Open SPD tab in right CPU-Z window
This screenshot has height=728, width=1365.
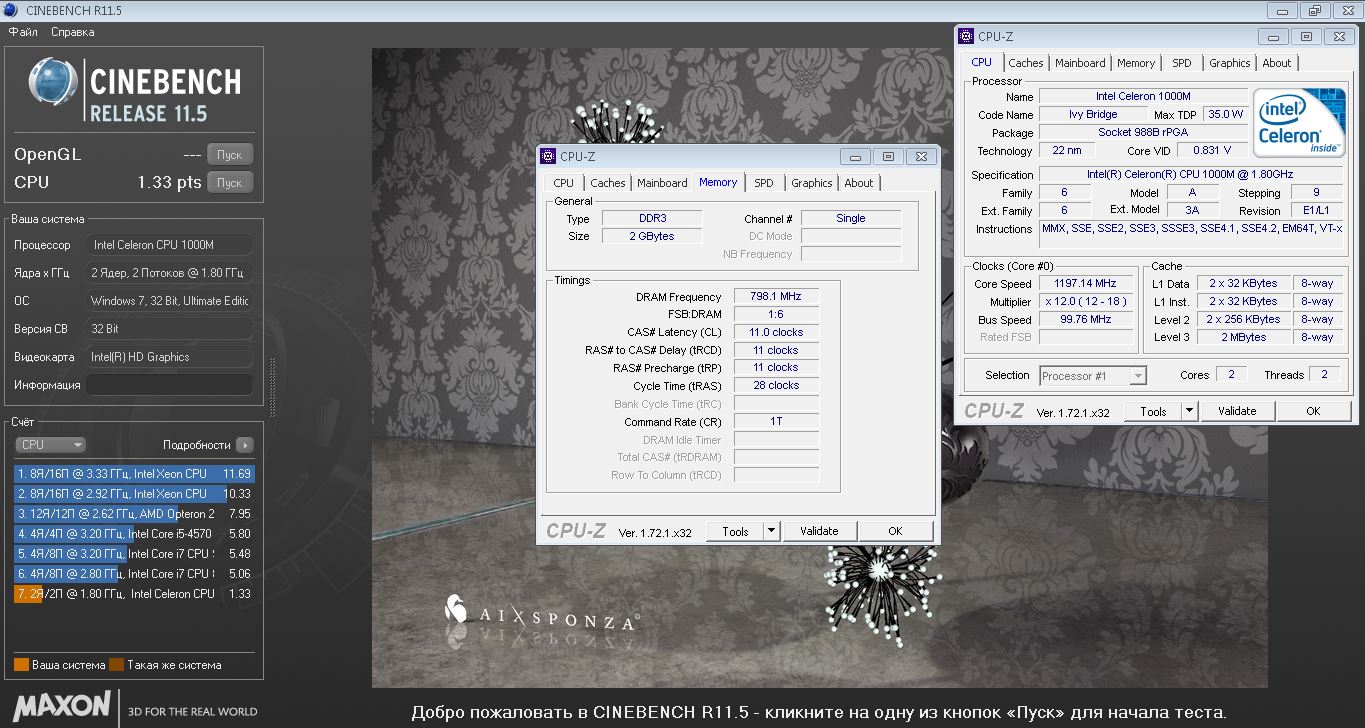click(x=1182, y=63)
